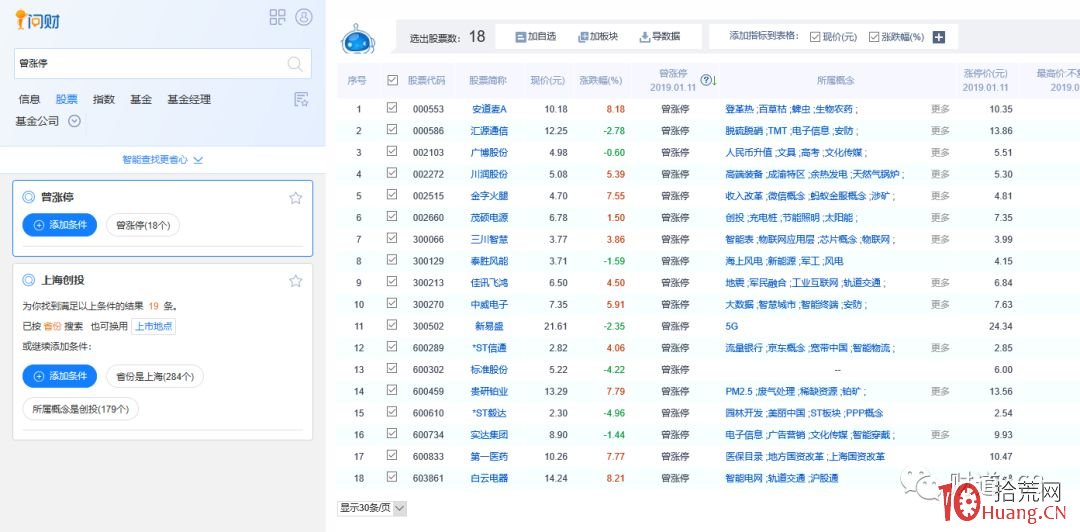Click 添加条件 in the 曾涨停 card
The width and height of the screenshot is (1080, 532).
point(59,225)
